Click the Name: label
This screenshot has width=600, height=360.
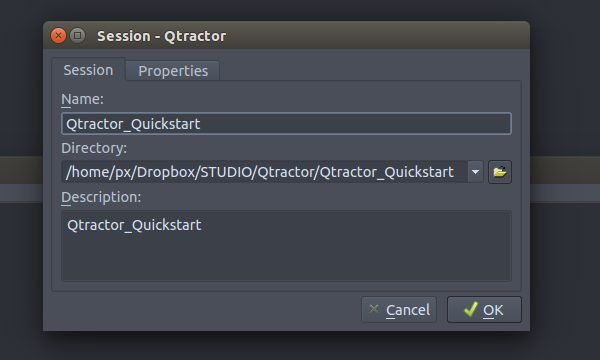[x=82, y=99]
